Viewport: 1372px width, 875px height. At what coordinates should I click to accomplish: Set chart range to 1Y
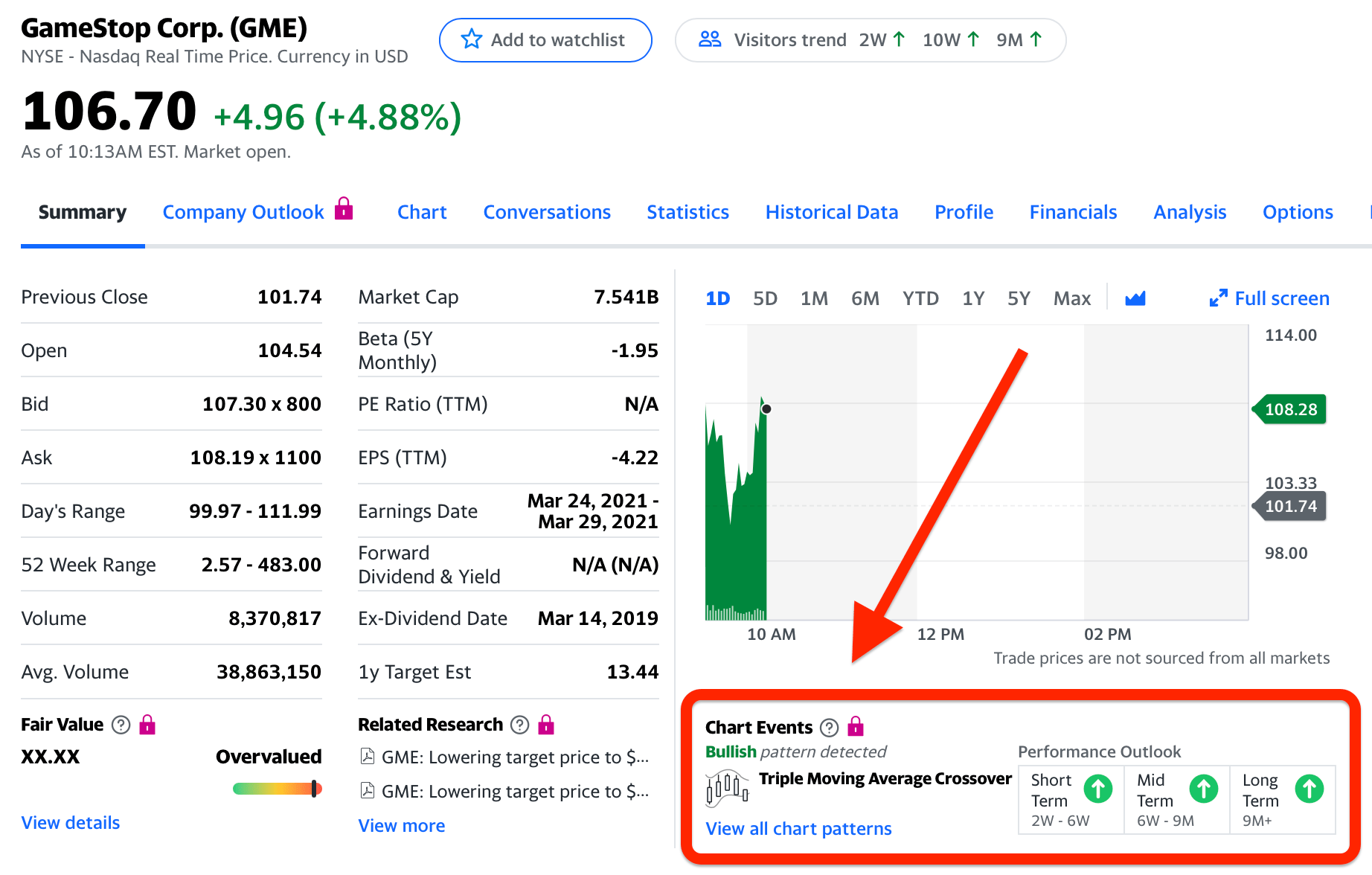(x=973, y=299)
